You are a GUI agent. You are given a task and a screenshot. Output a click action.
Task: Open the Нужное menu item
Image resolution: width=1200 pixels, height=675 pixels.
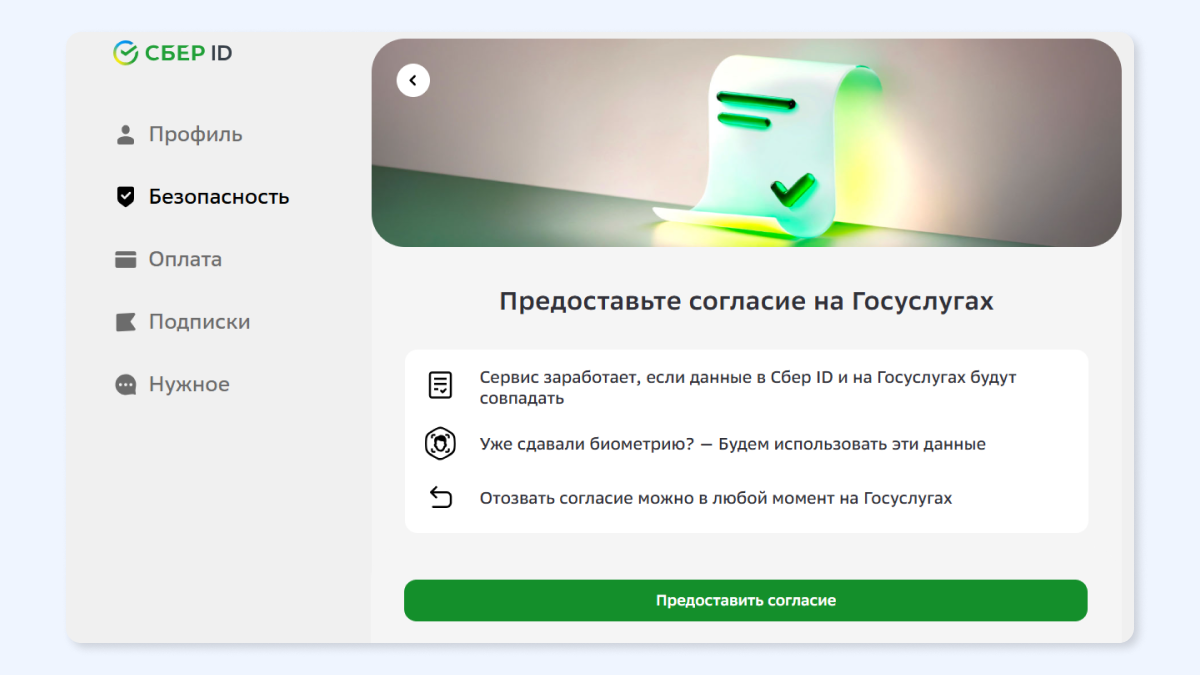(x=173, y=385)
